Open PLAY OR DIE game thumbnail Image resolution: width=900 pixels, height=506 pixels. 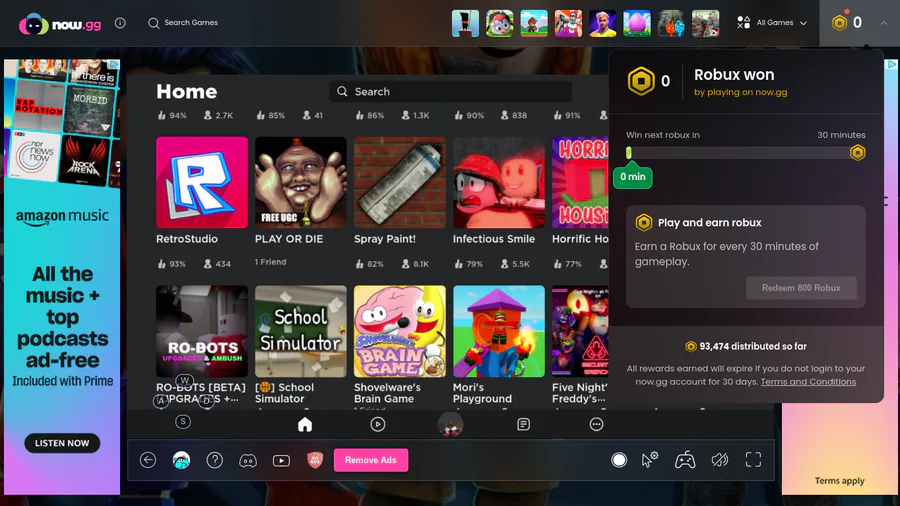tap(301, 182)
